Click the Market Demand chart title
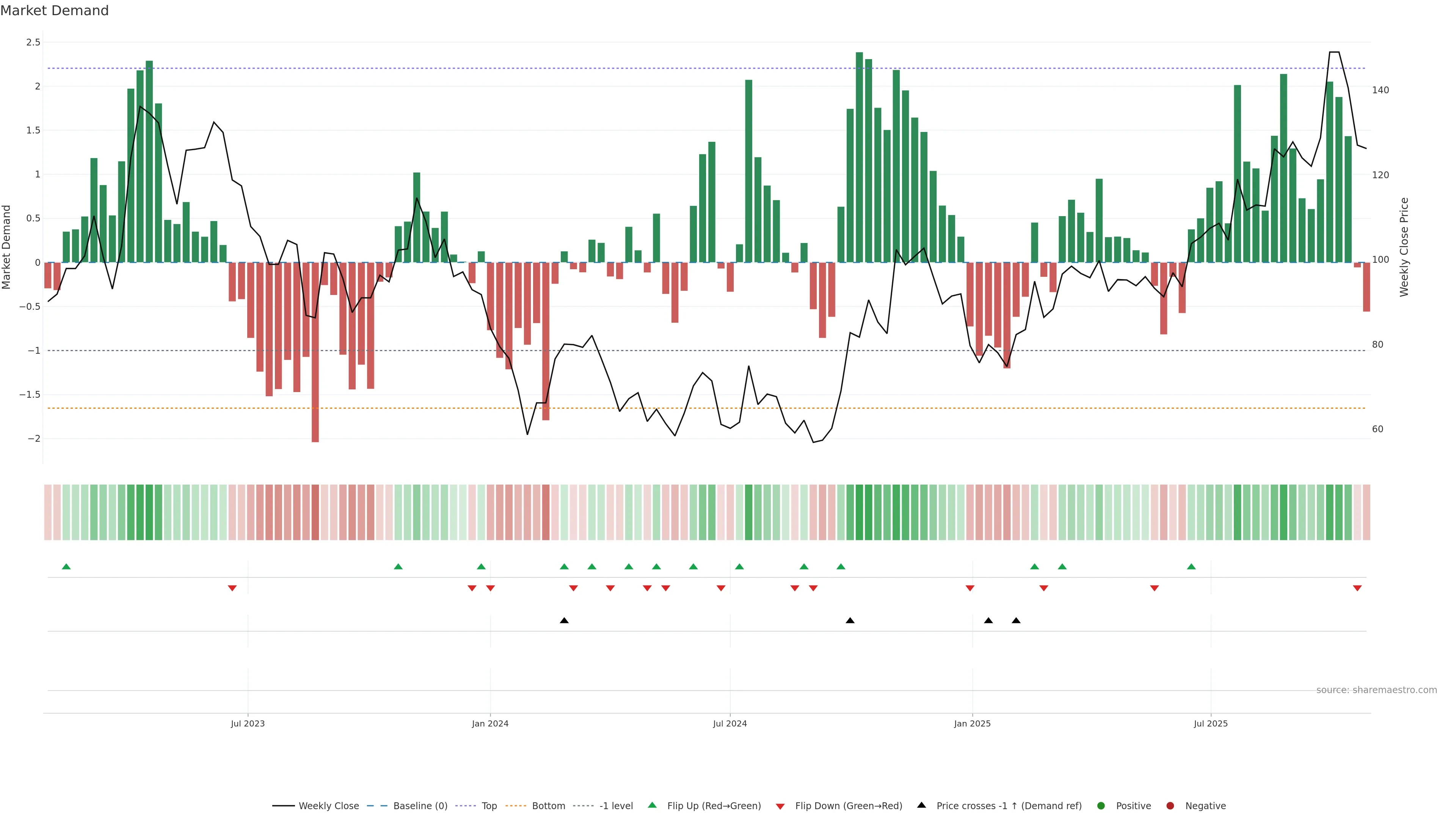Viewport: 1456px width, 819px height. coord(54,11)
